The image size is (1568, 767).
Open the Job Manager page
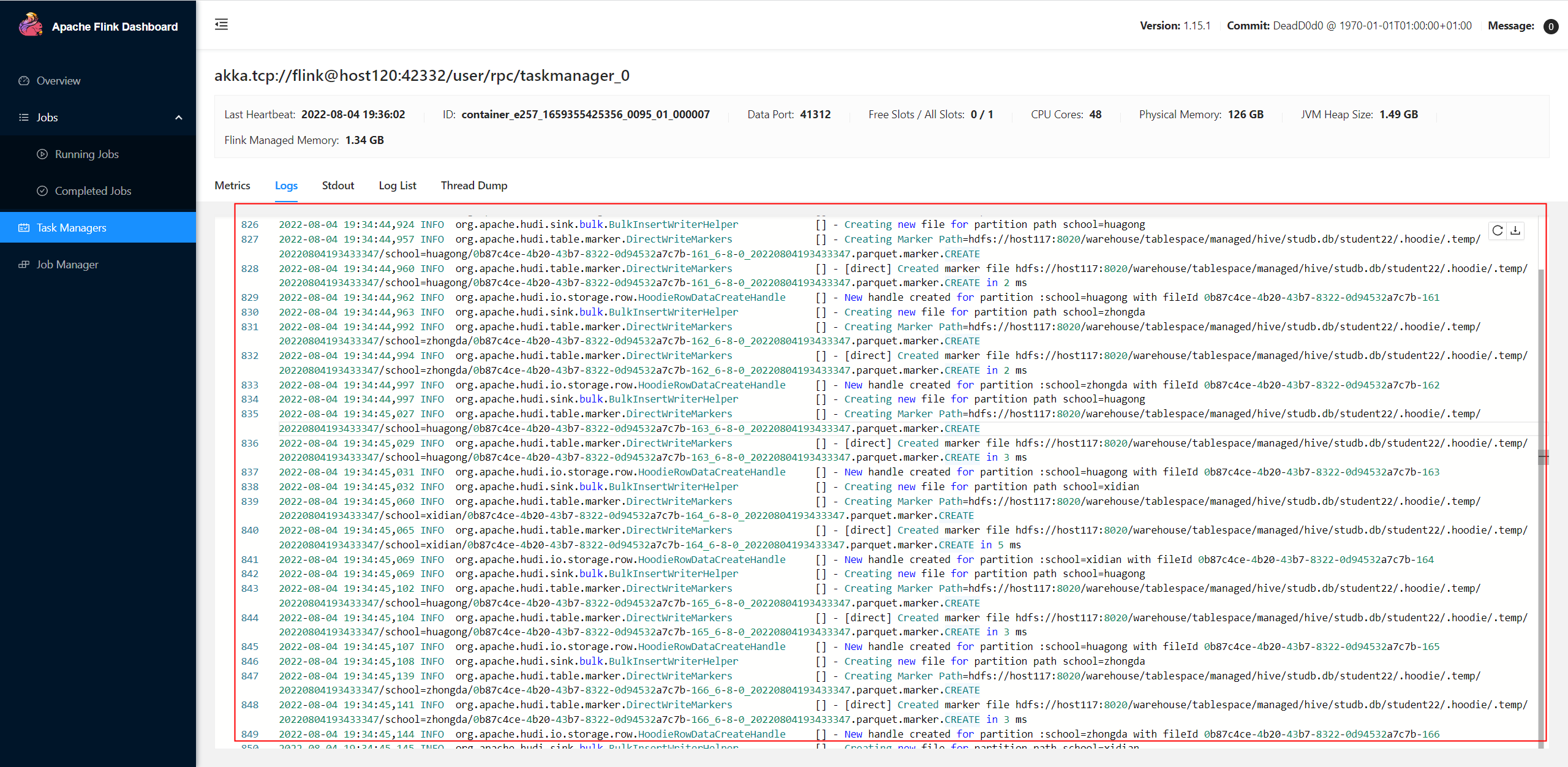tap(67, 265)
